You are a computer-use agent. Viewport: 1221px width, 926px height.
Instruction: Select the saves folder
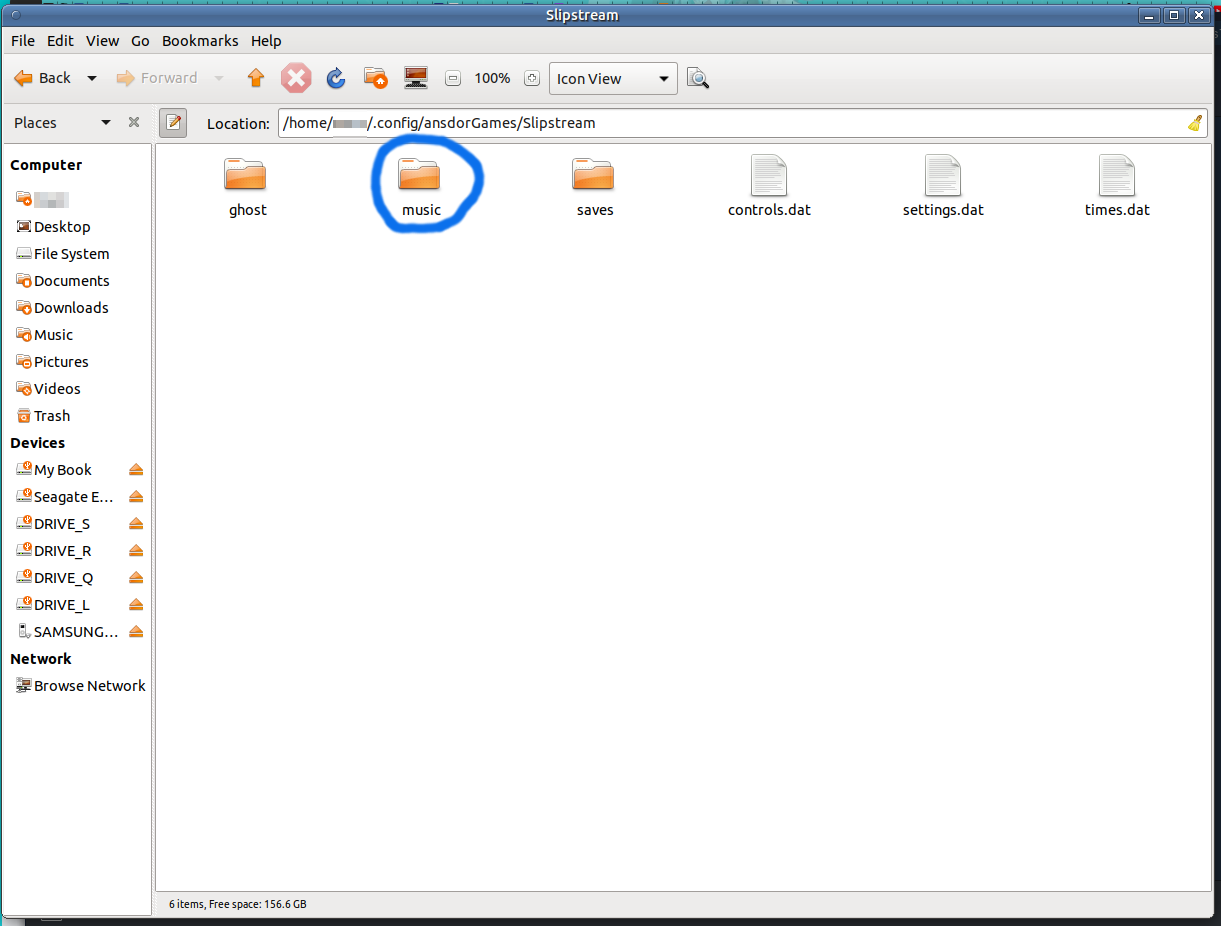pos(595,188)
